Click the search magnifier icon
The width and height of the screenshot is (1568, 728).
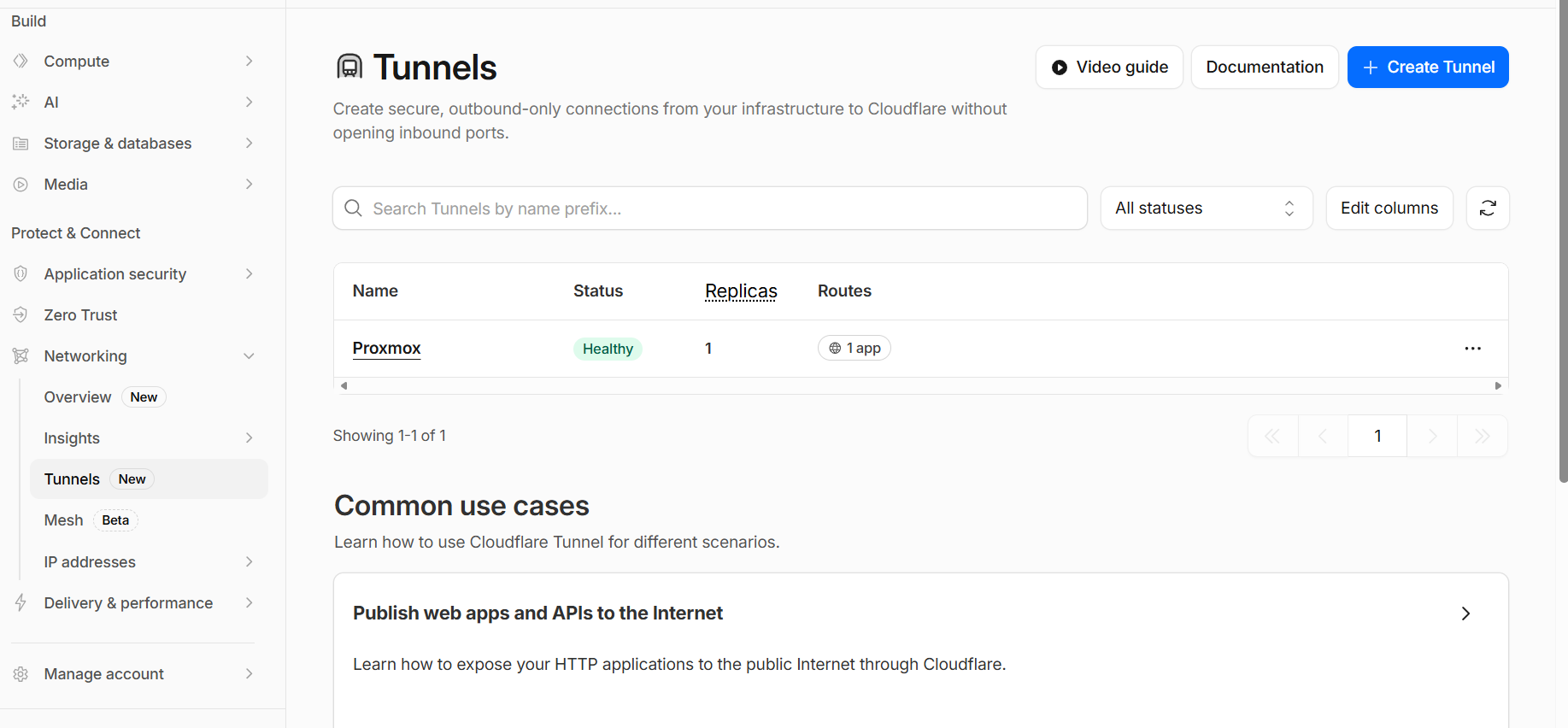tap(353, 208)
